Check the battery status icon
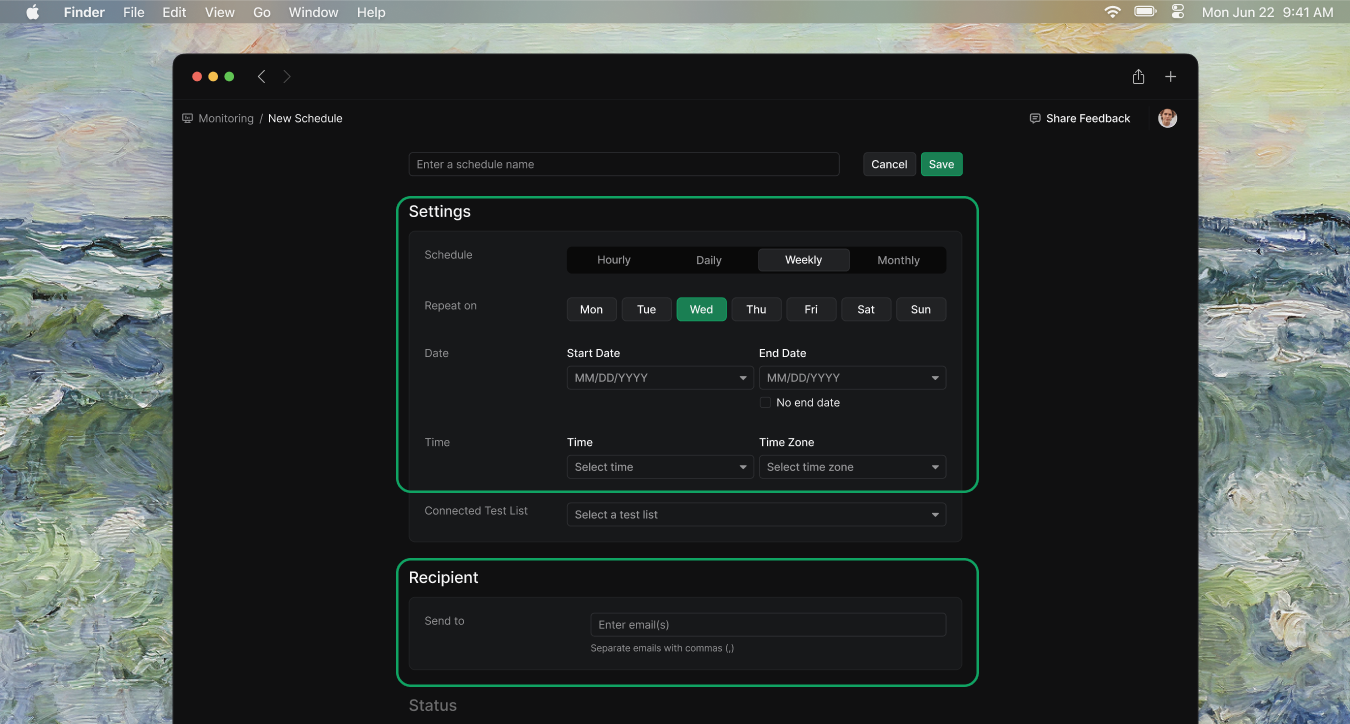Viewport: 1350px width, 724px height. coord(1145,12)
